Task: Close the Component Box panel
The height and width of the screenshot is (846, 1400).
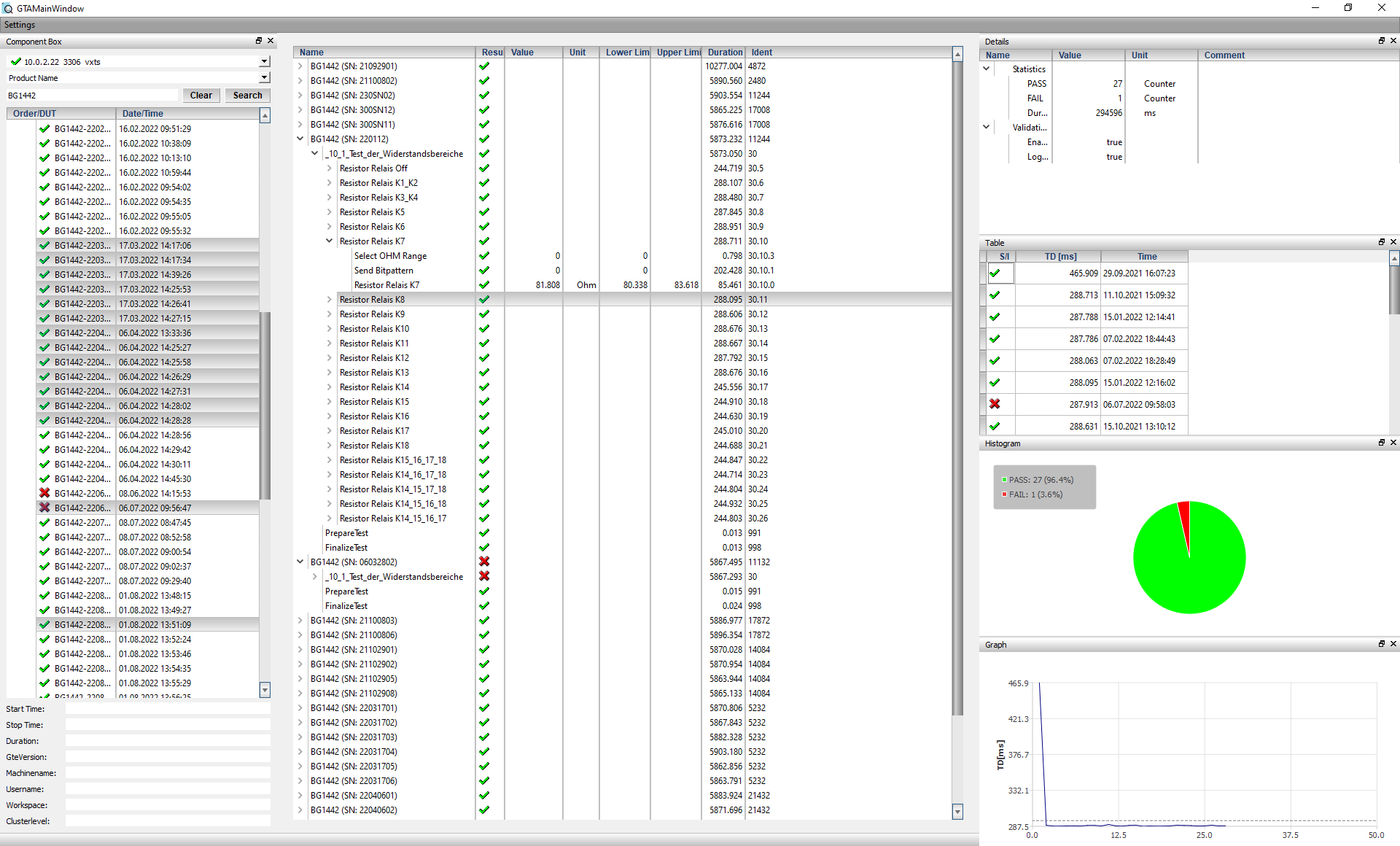Action: tap(271, 41)
